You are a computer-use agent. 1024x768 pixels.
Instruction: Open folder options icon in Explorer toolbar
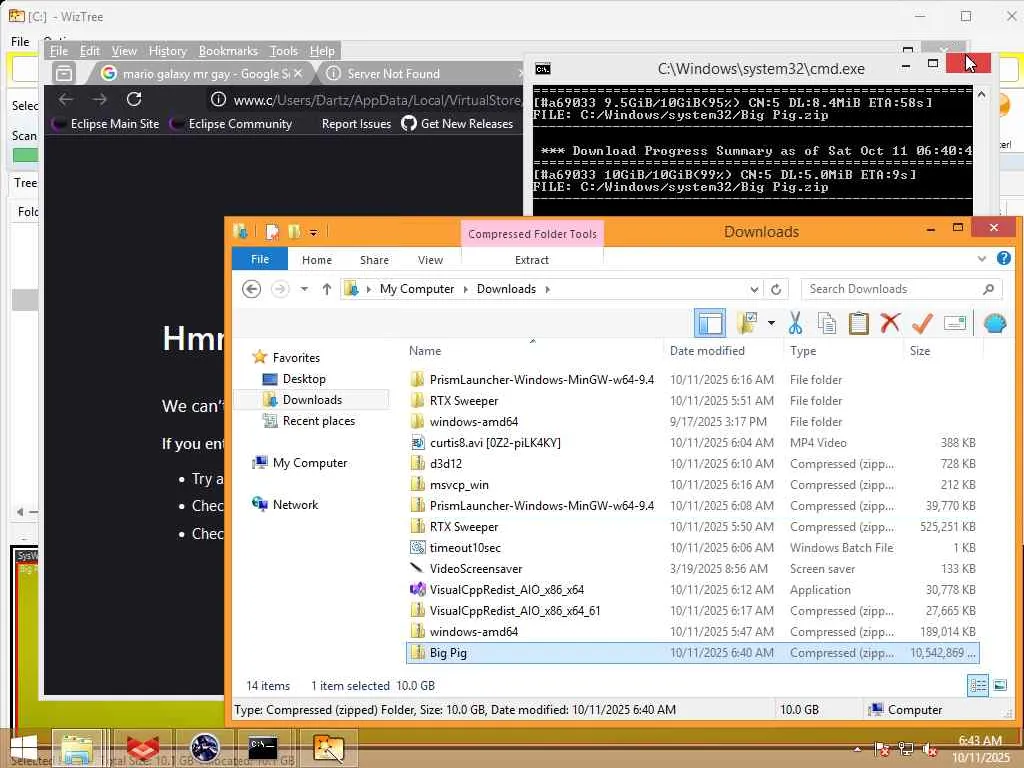point(746,323)
